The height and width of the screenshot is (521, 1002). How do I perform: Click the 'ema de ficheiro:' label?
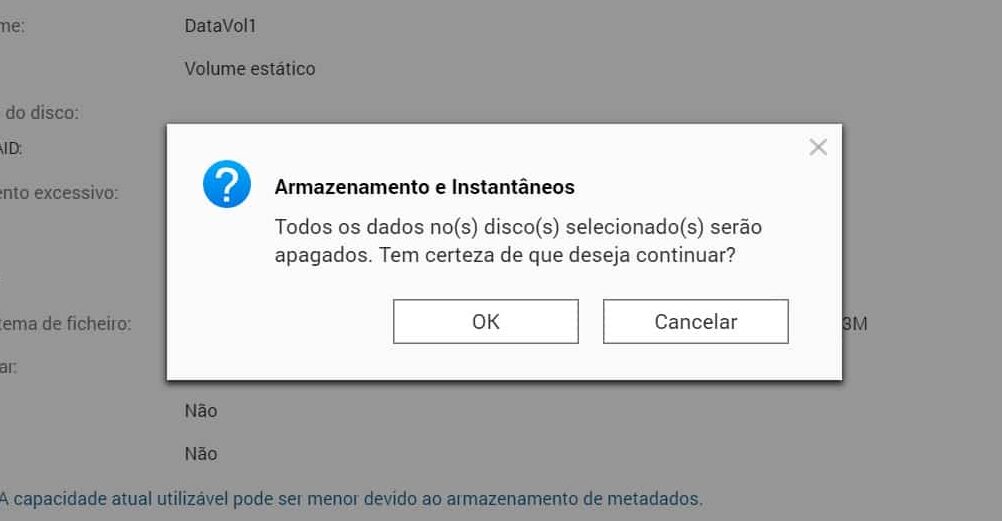click(65, 324)
